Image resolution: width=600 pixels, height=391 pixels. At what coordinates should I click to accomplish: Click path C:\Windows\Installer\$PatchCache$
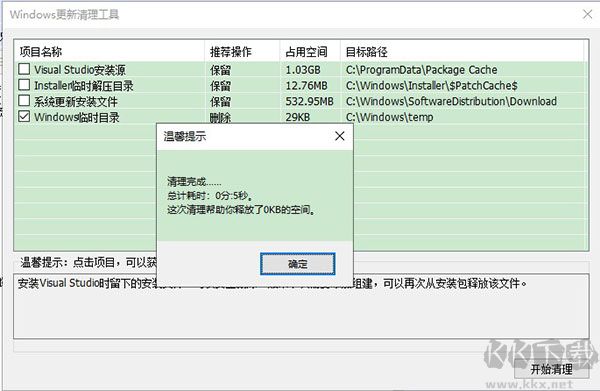pyautogui.click(x=432, y=86)
